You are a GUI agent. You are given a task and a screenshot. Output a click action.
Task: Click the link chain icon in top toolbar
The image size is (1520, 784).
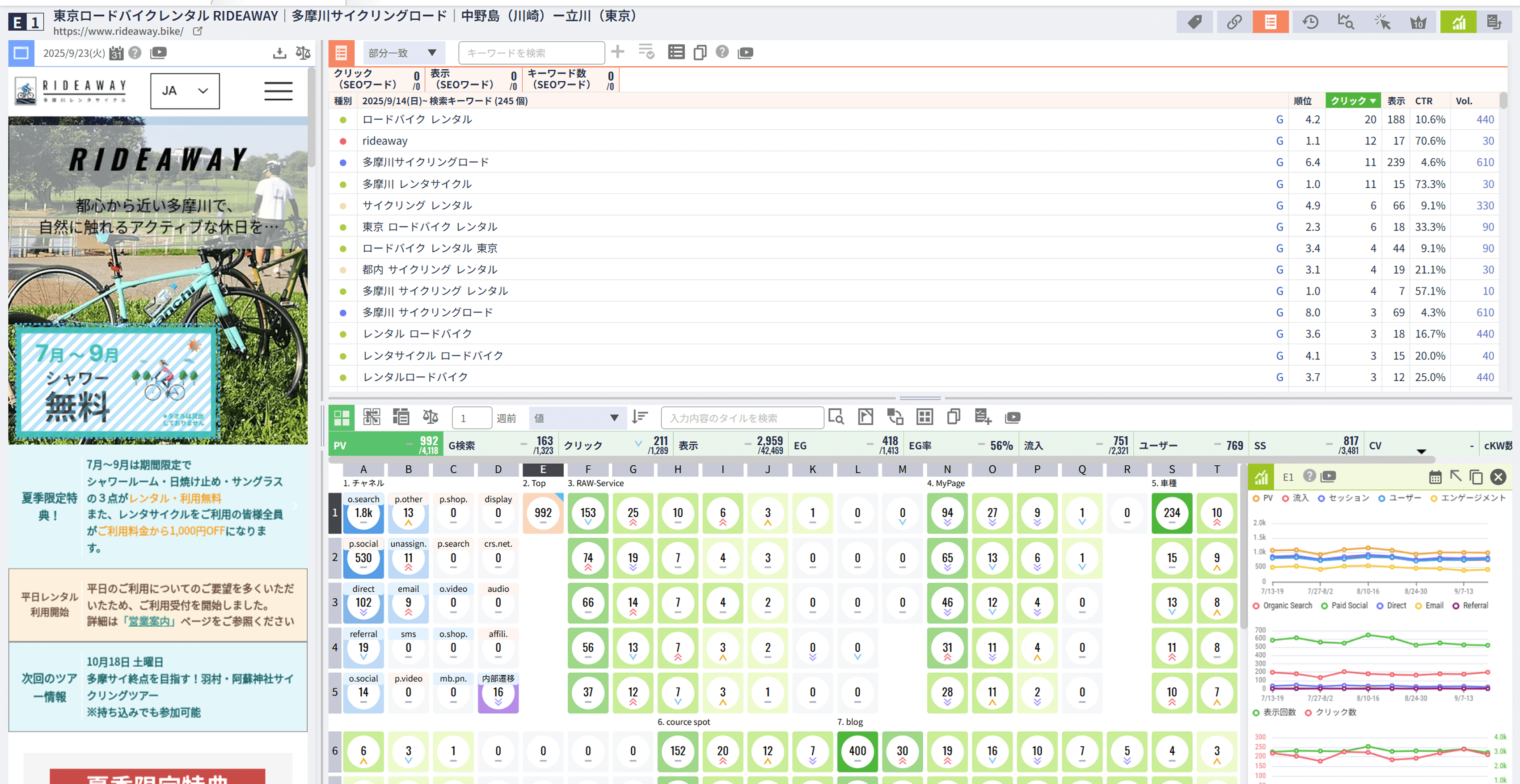click(1234, 22)
